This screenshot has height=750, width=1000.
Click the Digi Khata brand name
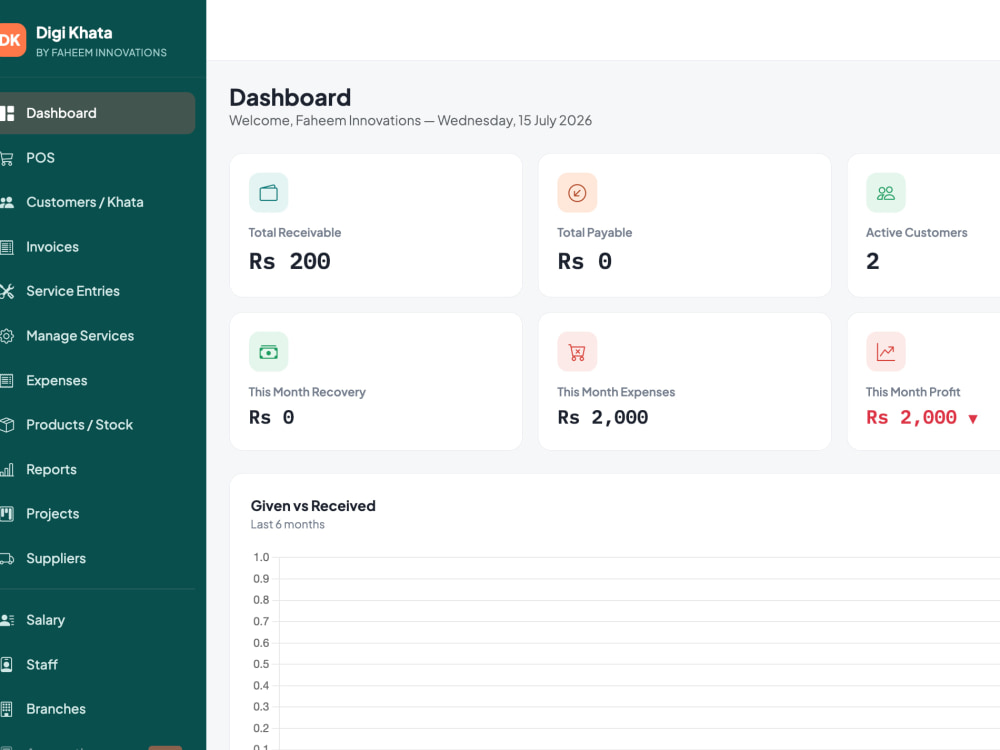[x=74, y=33]
